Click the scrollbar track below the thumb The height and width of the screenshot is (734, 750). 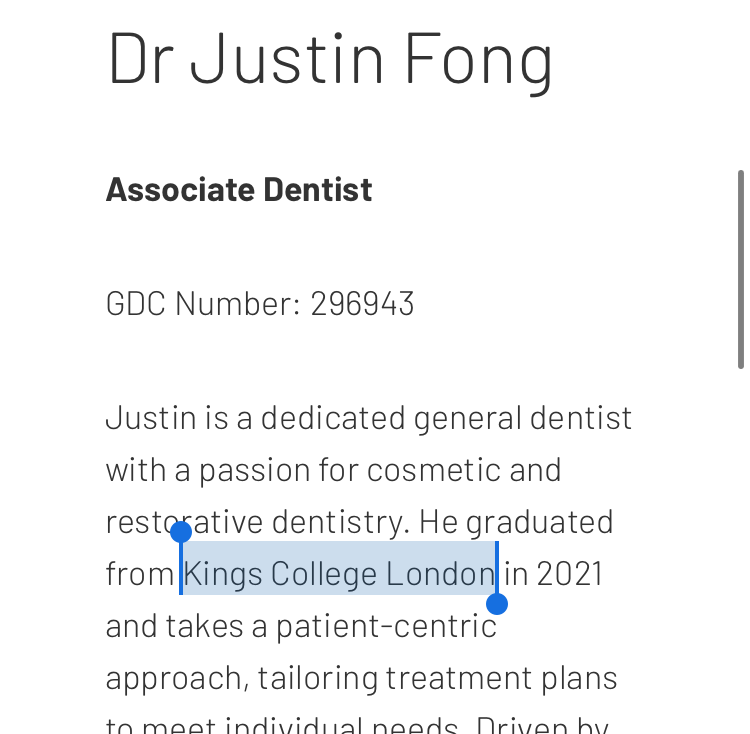pyautogui.click(x=740, y=550)
